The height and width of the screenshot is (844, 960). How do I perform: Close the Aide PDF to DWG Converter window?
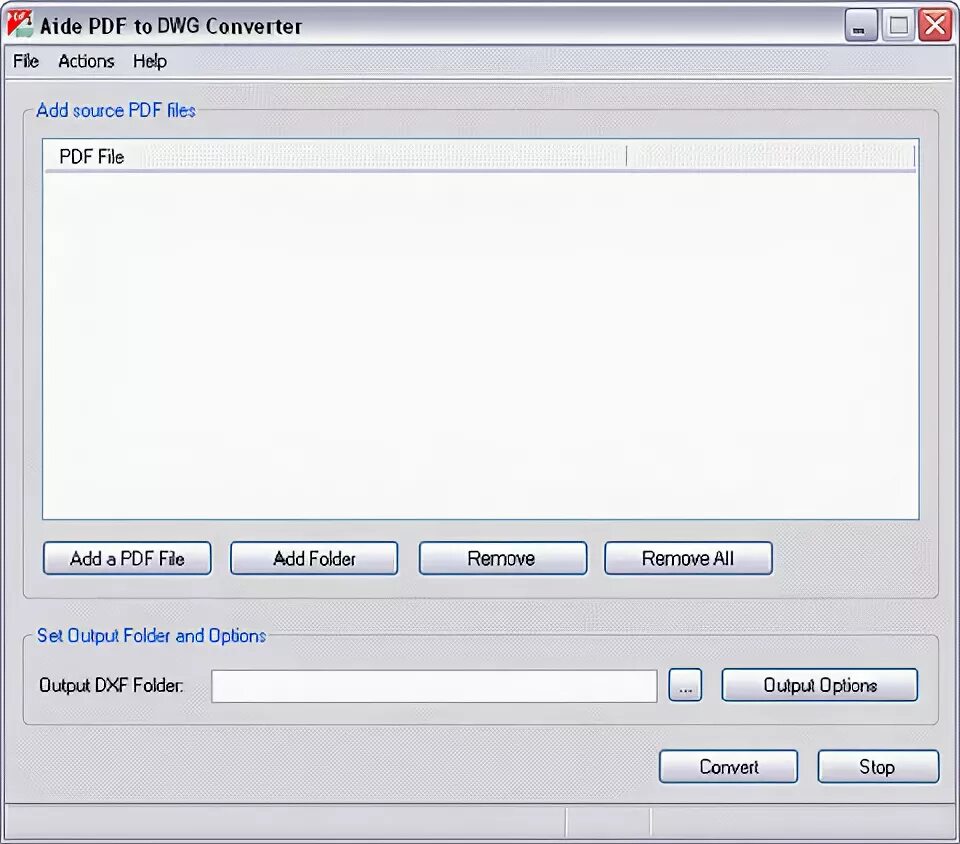point(935,26)
